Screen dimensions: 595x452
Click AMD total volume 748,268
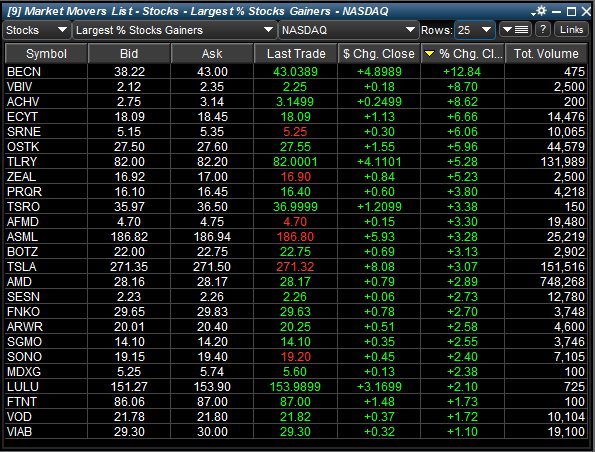(x=562, y=282)
